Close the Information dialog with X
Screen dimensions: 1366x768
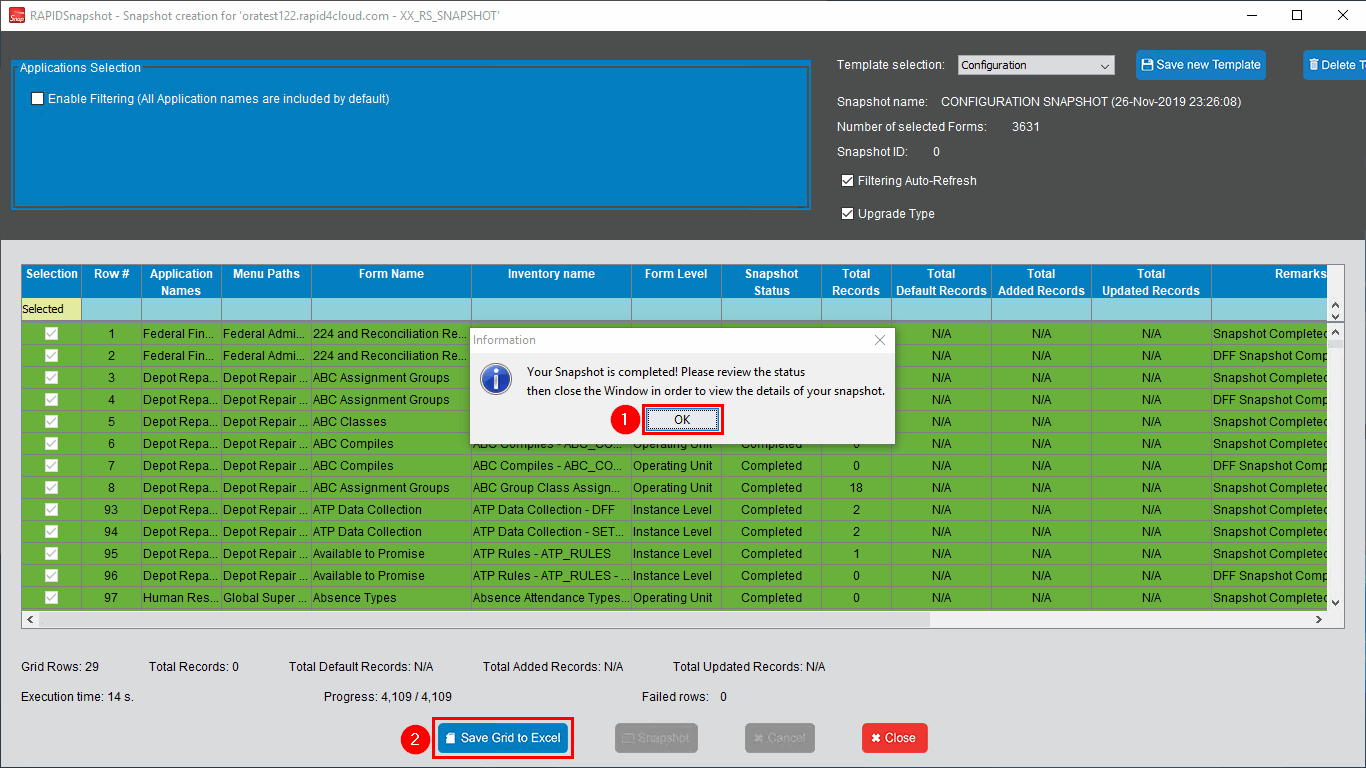click(x=880, y=340)
